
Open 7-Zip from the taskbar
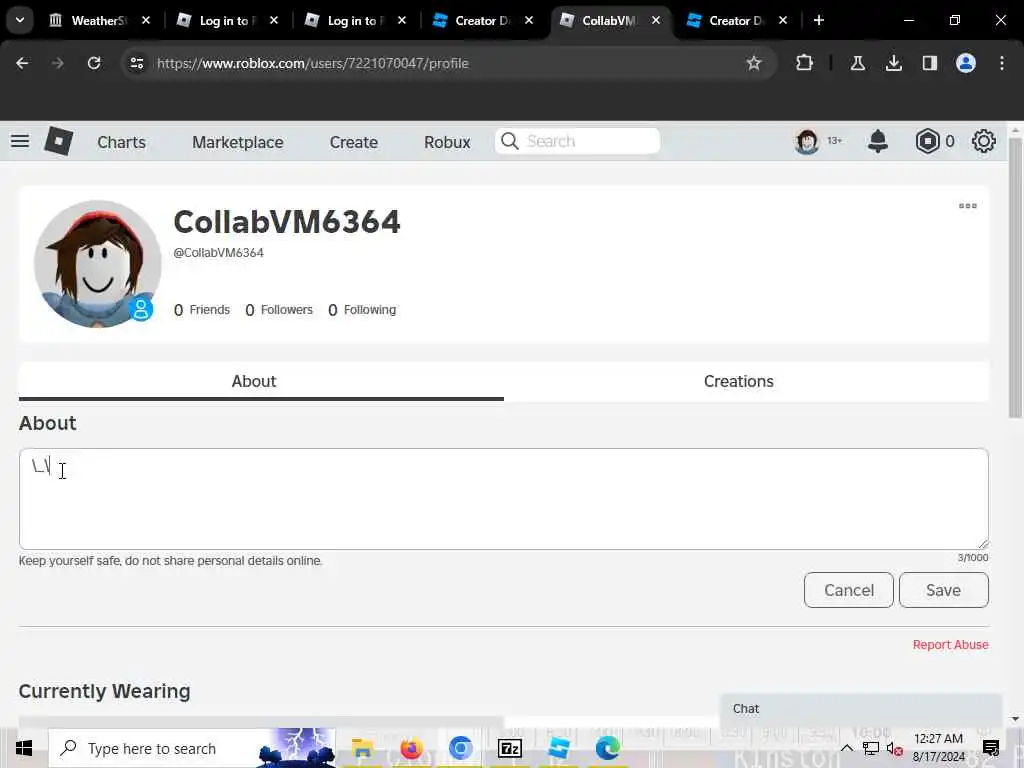click(509, 748)
